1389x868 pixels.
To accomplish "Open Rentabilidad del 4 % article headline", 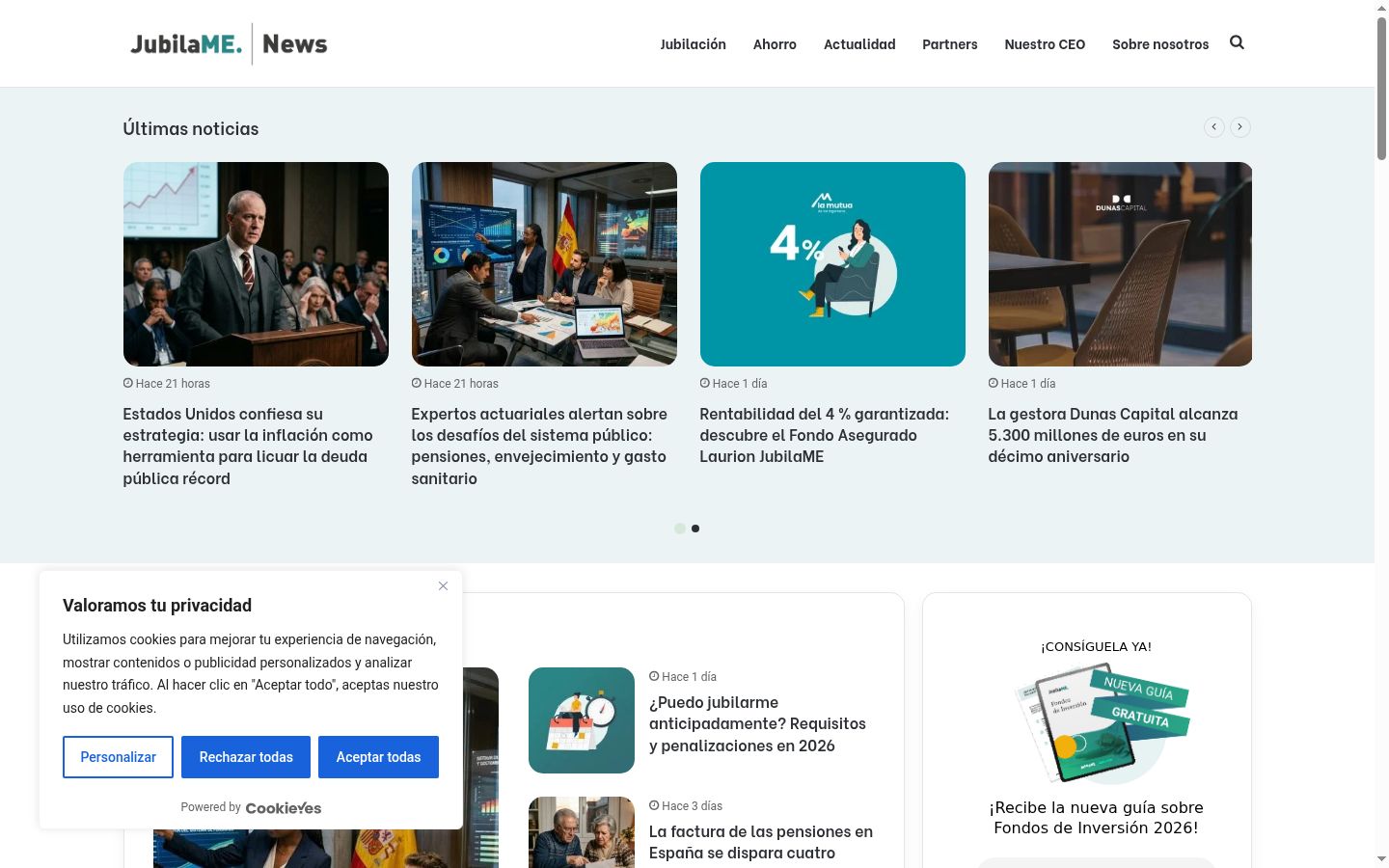I will [x=825, y=435].
